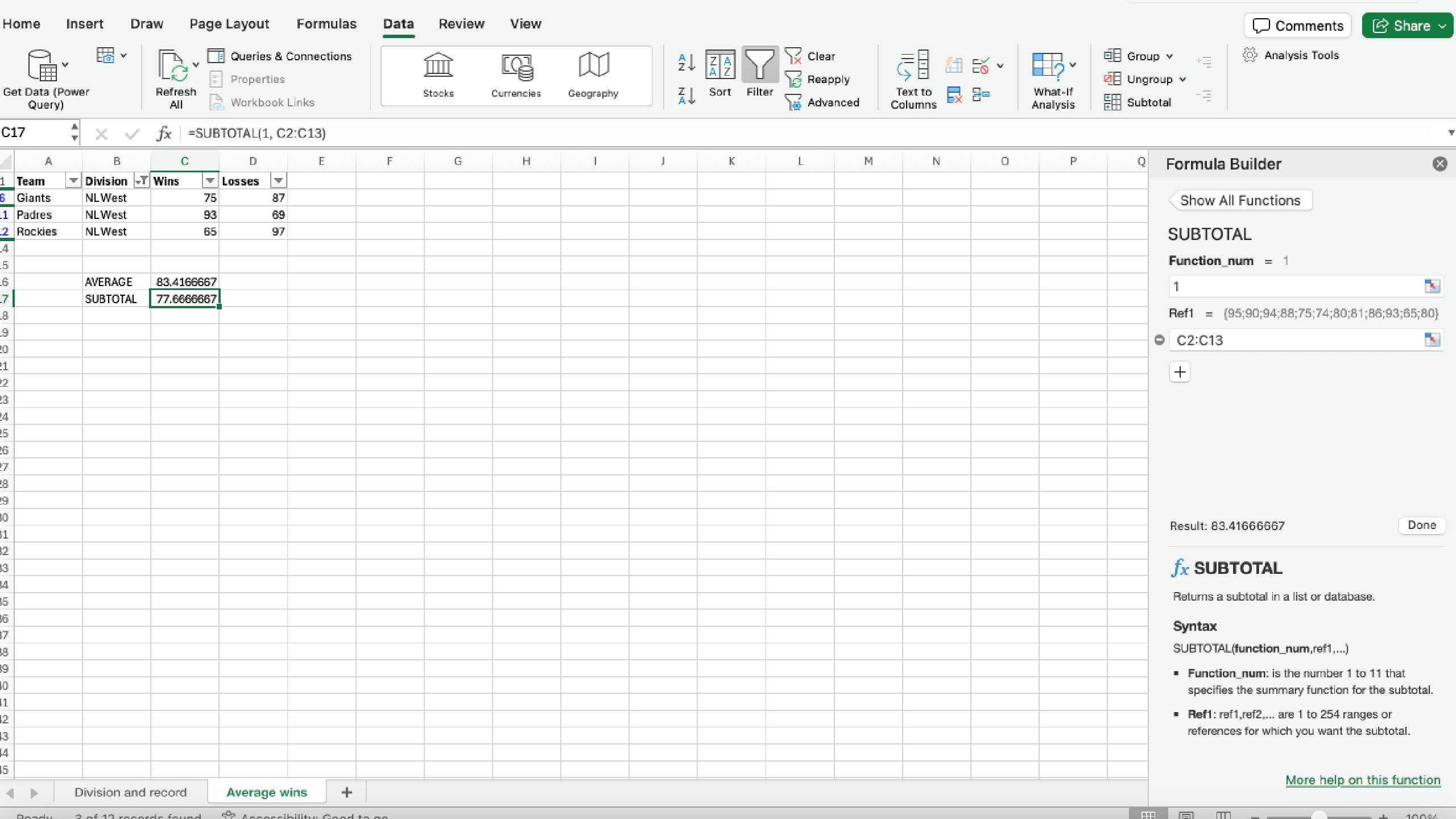
Task: Click the Geography data type icon
Action: pos(593,66)
